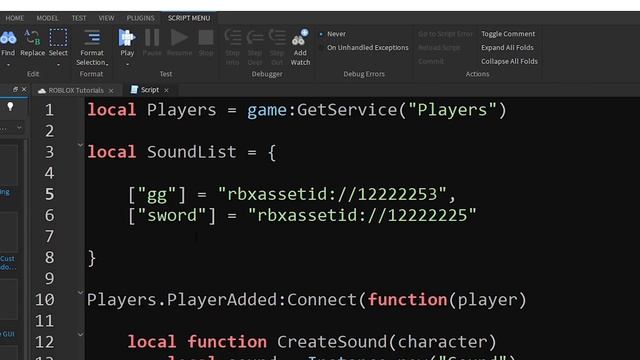The image size is (640, 360).
Task: Click the PlayerAdded text on line 10
Action: pos(222,300)
